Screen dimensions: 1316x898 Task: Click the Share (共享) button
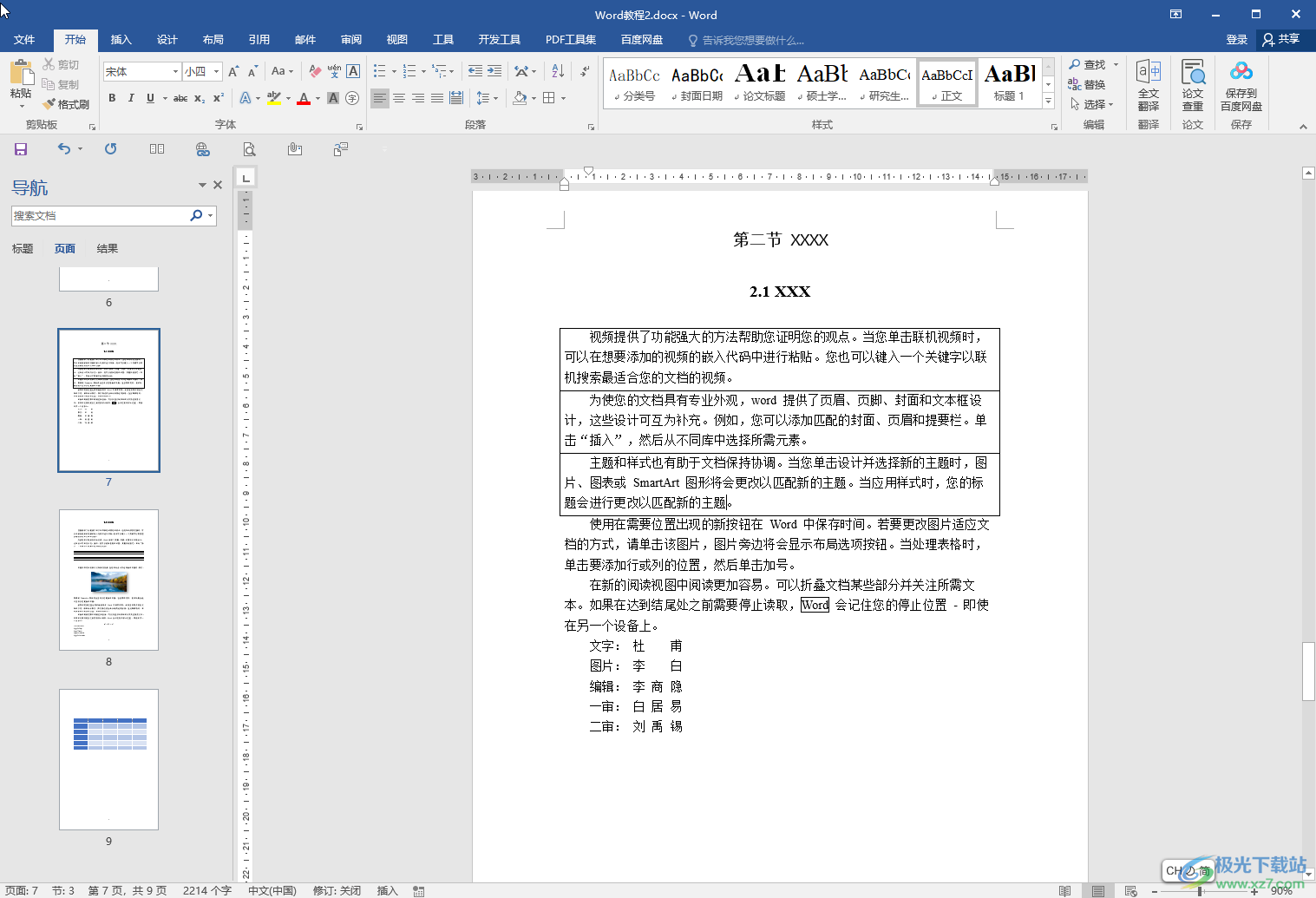(1281, 40)
